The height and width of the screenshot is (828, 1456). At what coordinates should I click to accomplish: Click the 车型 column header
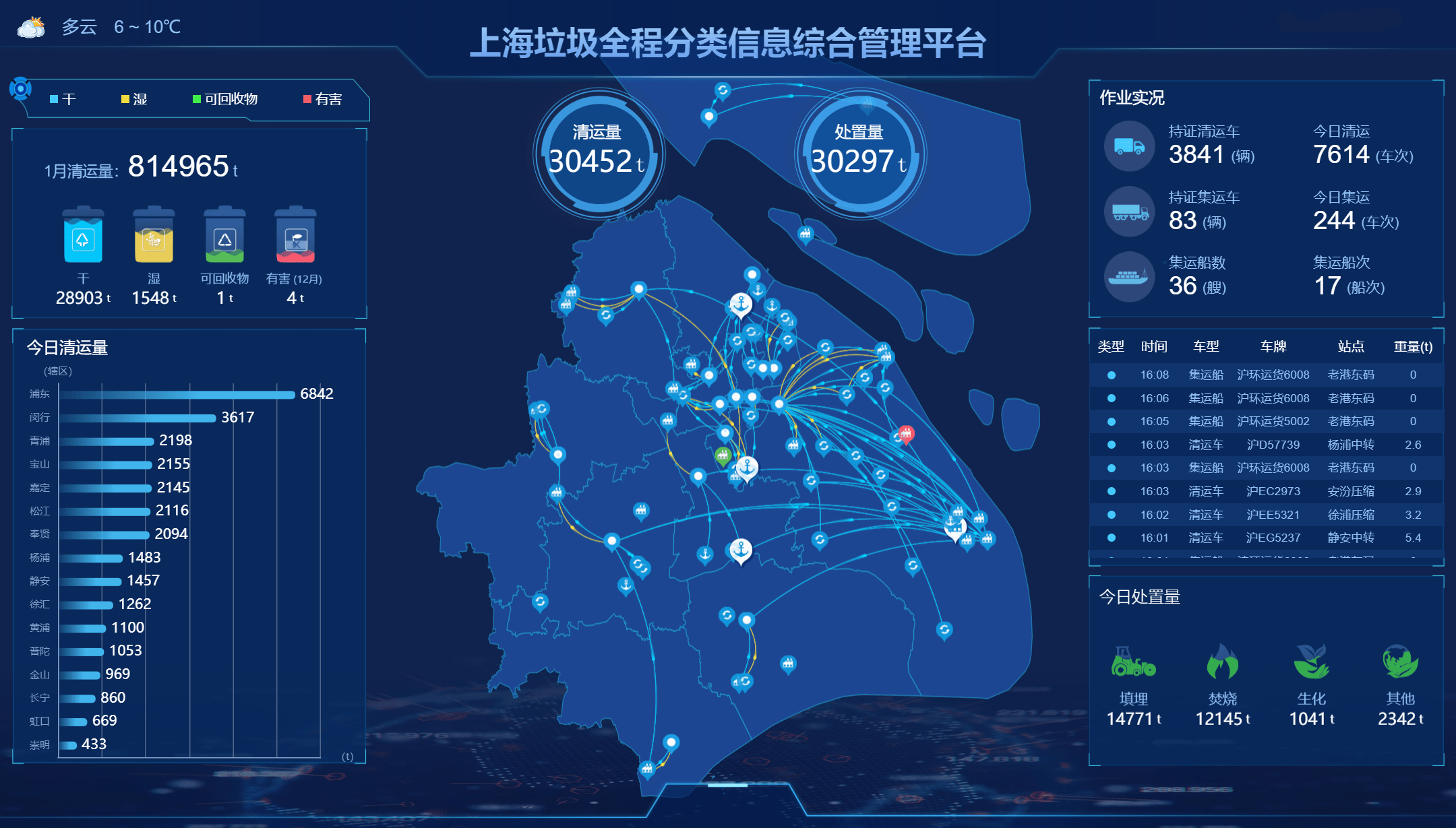pos(1206,346)
